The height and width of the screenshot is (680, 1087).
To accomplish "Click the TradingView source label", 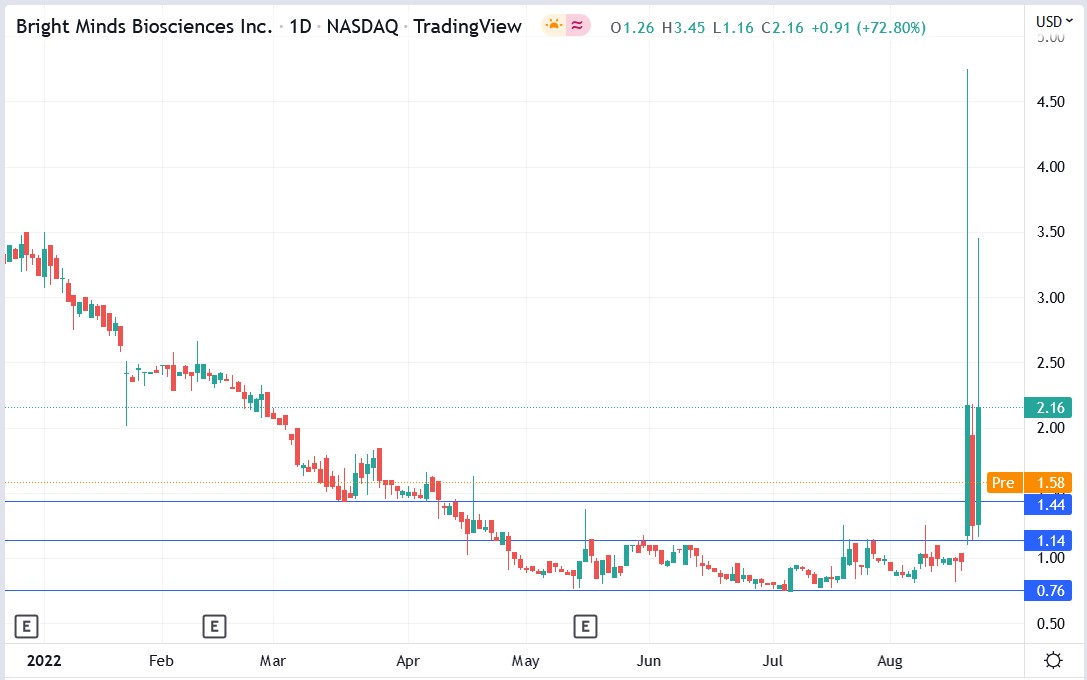I will (x=468, y=27).
